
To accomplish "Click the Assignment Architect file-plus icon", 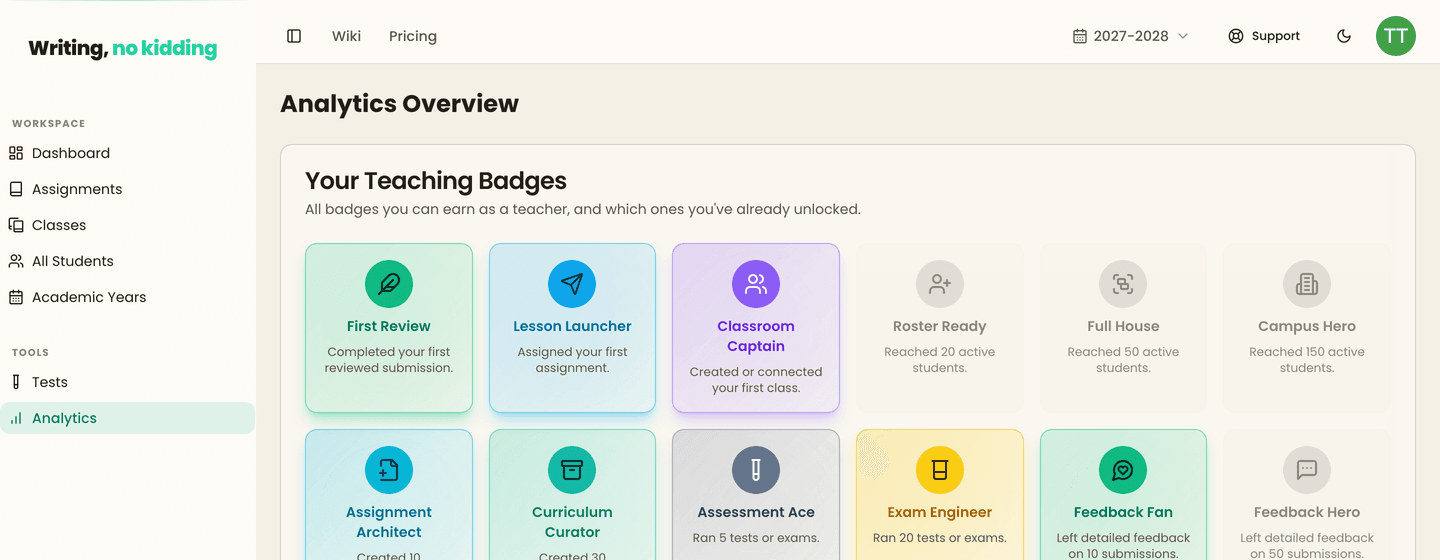I will click(389, 470).
